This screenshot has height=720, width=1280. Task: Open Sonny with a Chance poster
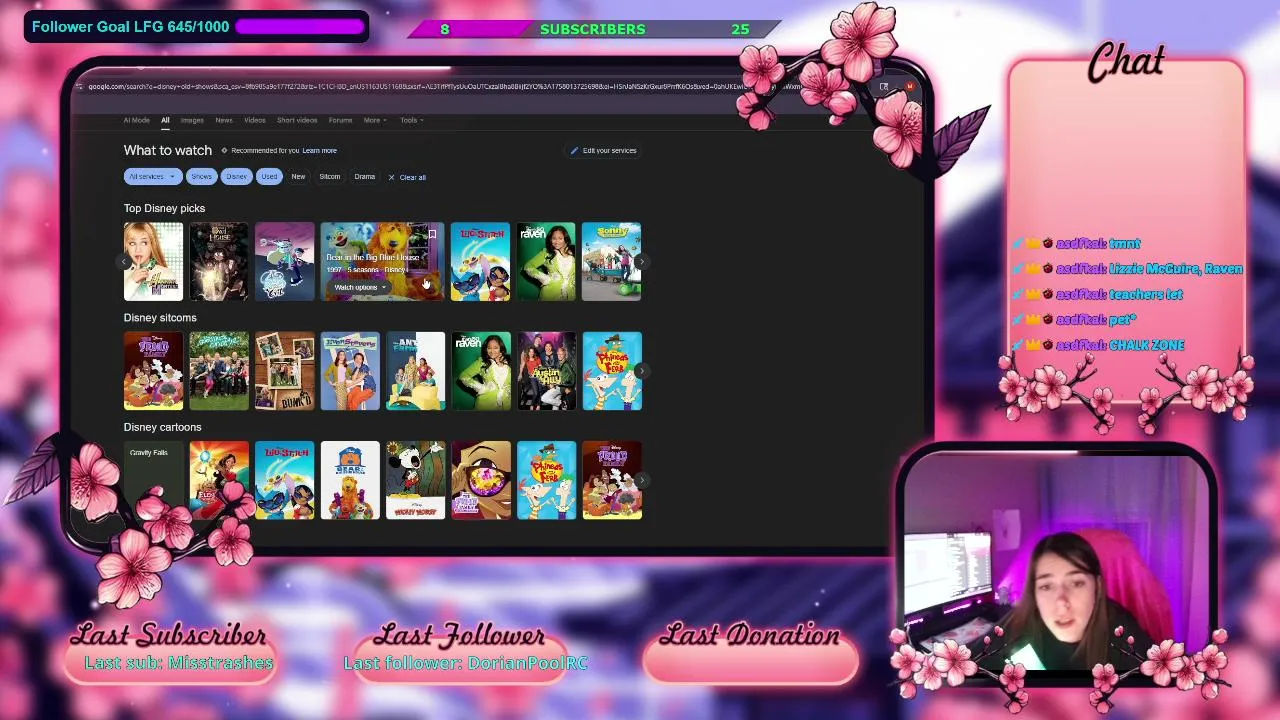611,262
